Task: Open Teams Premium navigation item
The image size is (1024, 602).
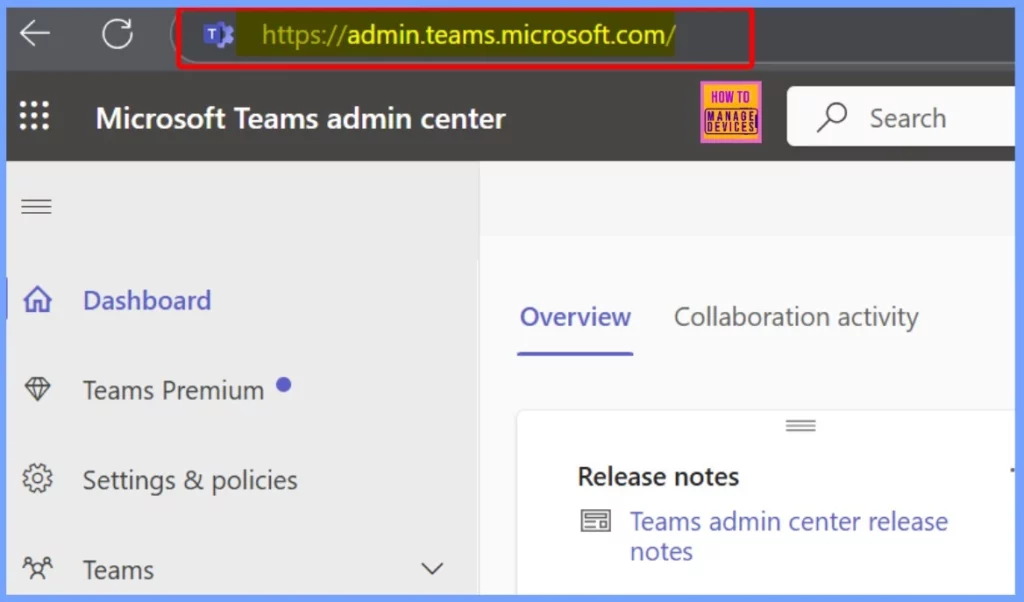Action: pos(173,390)
